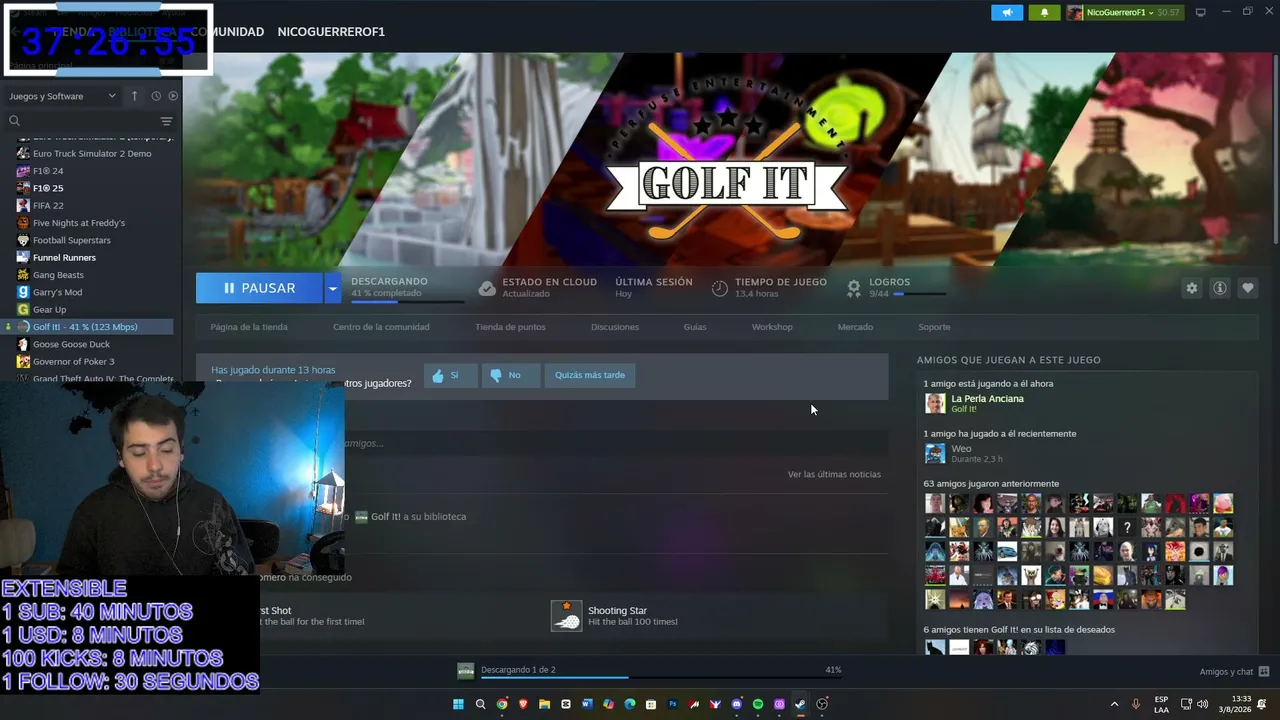The width and height of the screenshot is (1280, 720).
Task: Expand the Juegos y Software filter dropdown
Action: (x=63, y=96)
